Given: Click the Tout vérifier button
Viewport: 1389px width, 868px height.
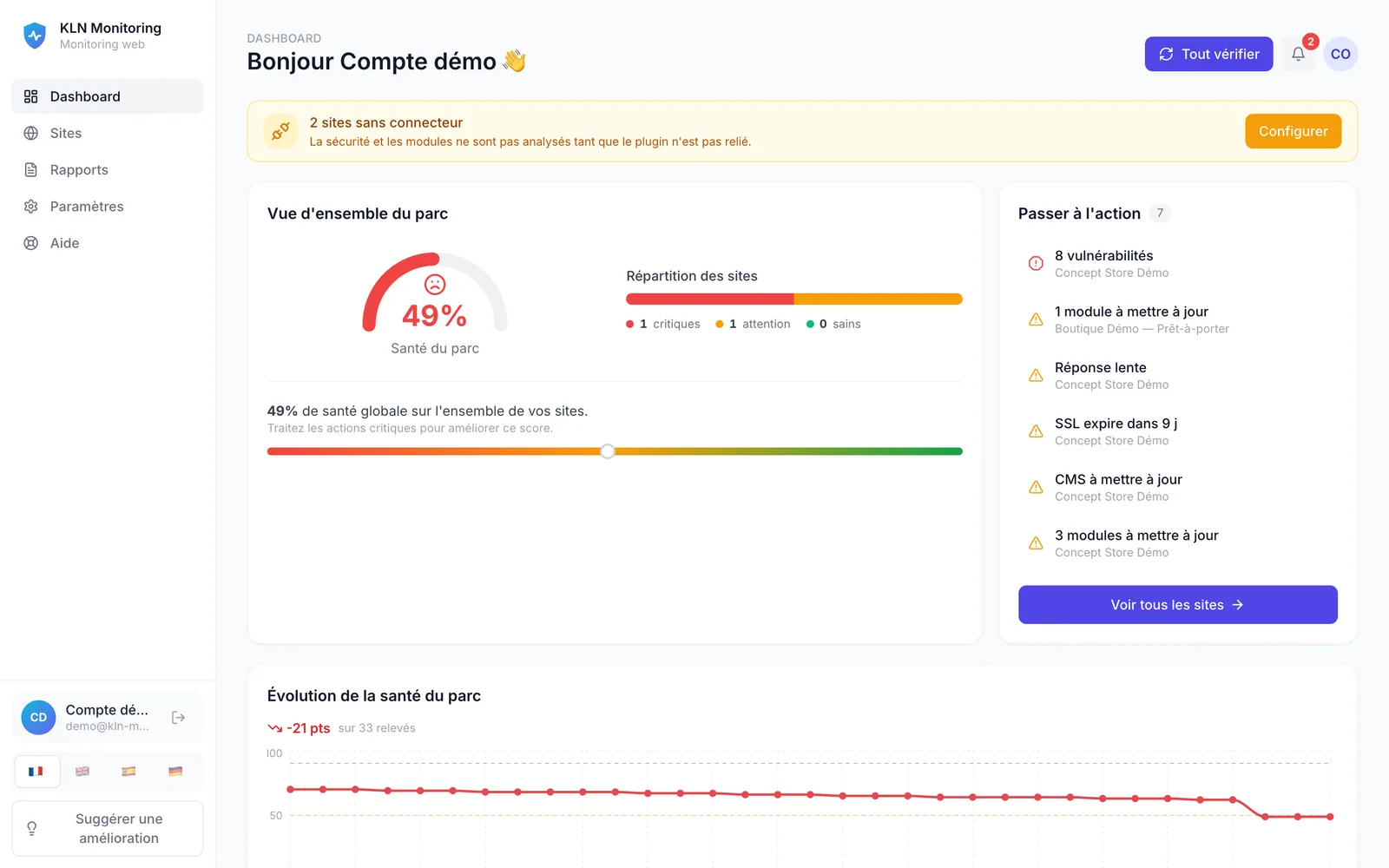Looking at the screenshot, I should click(x=1208, y=54).
